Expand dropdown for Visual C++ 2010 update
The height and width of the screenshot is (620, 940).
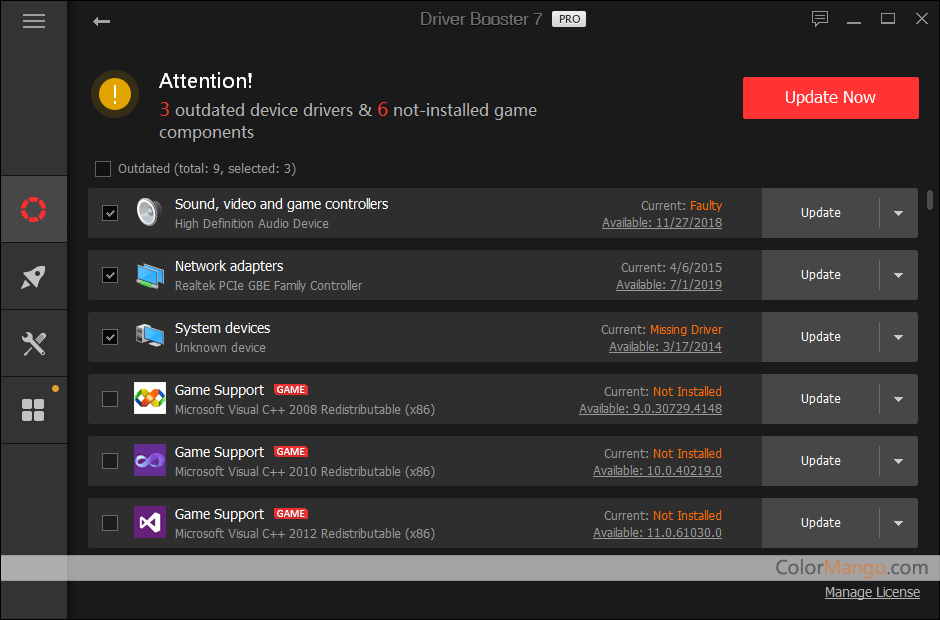click(x=898, y=461)
